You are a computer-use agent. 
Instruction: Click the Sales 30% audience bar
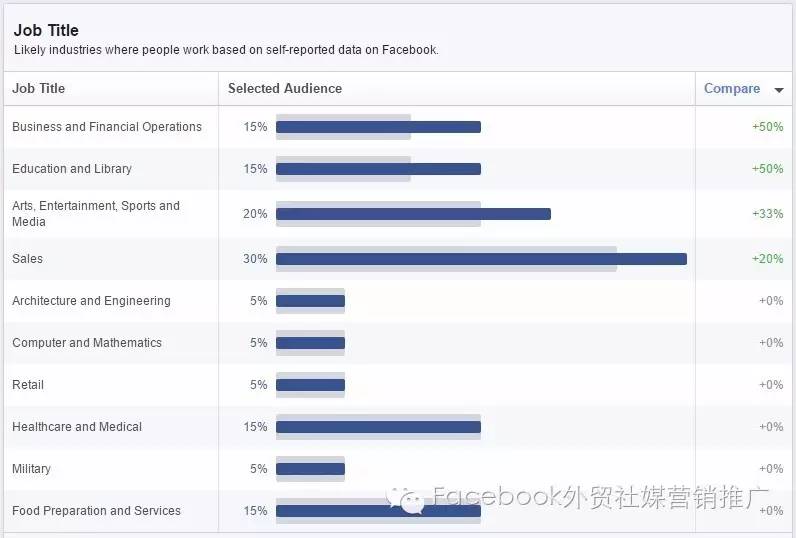coord(481,259)
